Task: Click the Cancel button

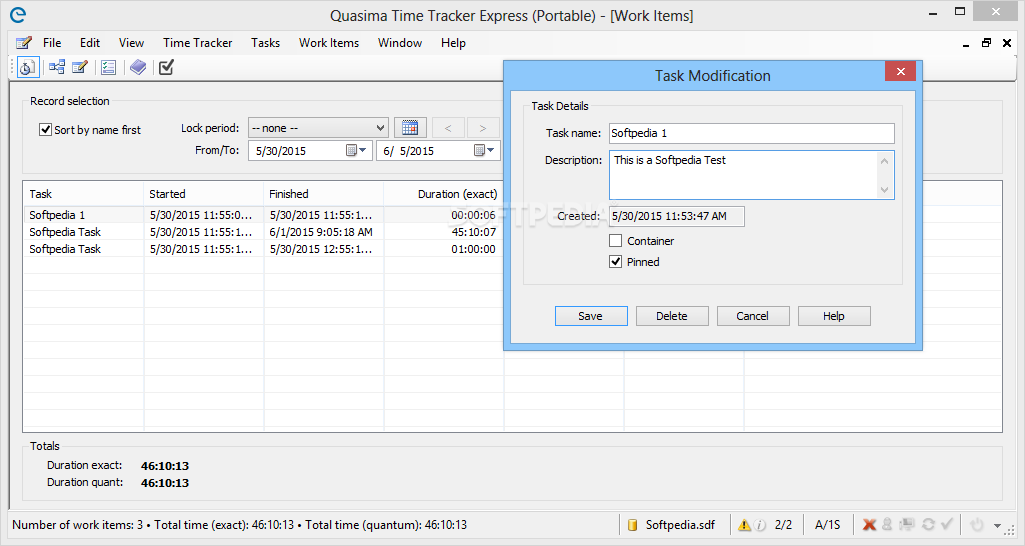Action: pos(753,316)
